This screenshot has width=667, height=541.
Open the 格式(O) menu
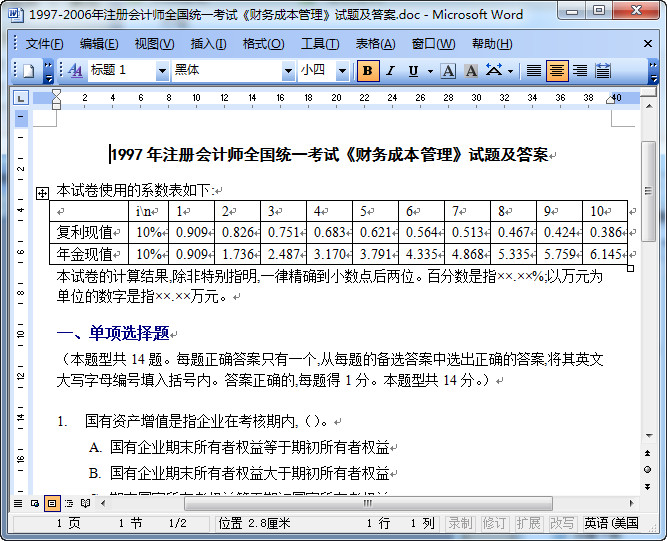coord(263,44)
